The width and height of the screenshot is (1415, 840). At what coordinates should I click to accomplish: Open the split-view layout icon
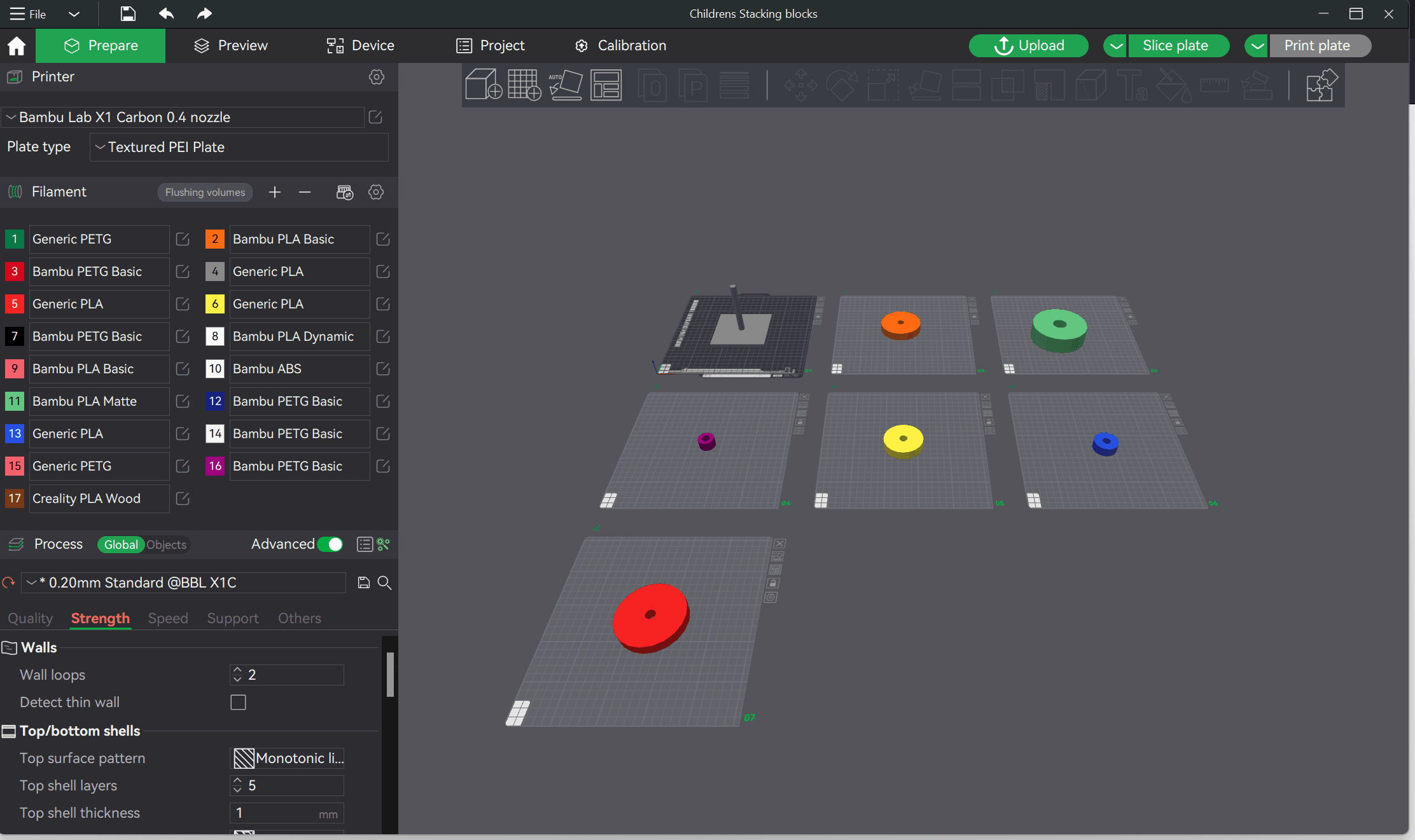tap(604, 85)
